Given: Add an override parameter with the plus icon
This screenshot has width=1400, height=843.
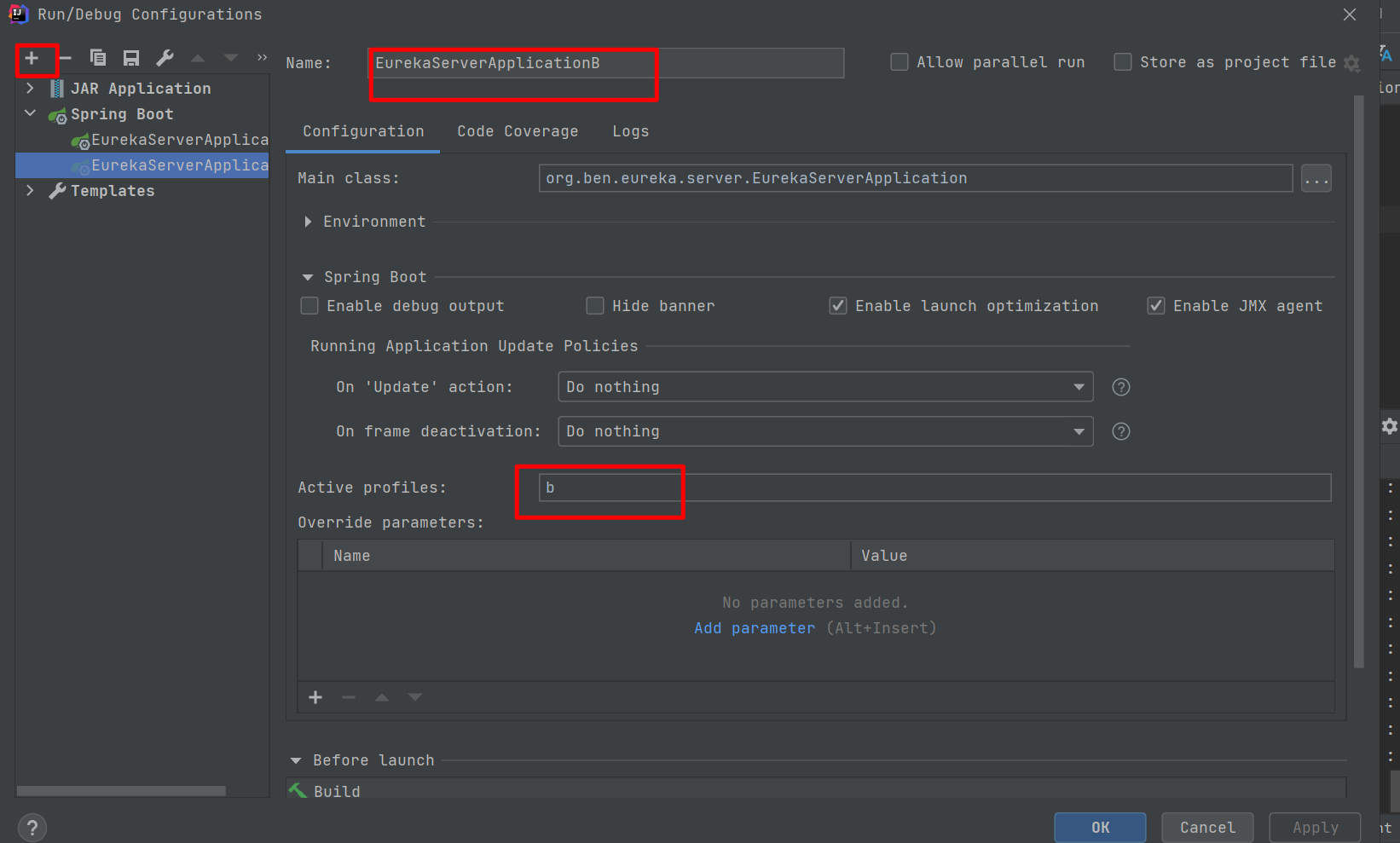Looking at the screenshot, I should click(315, 697).
